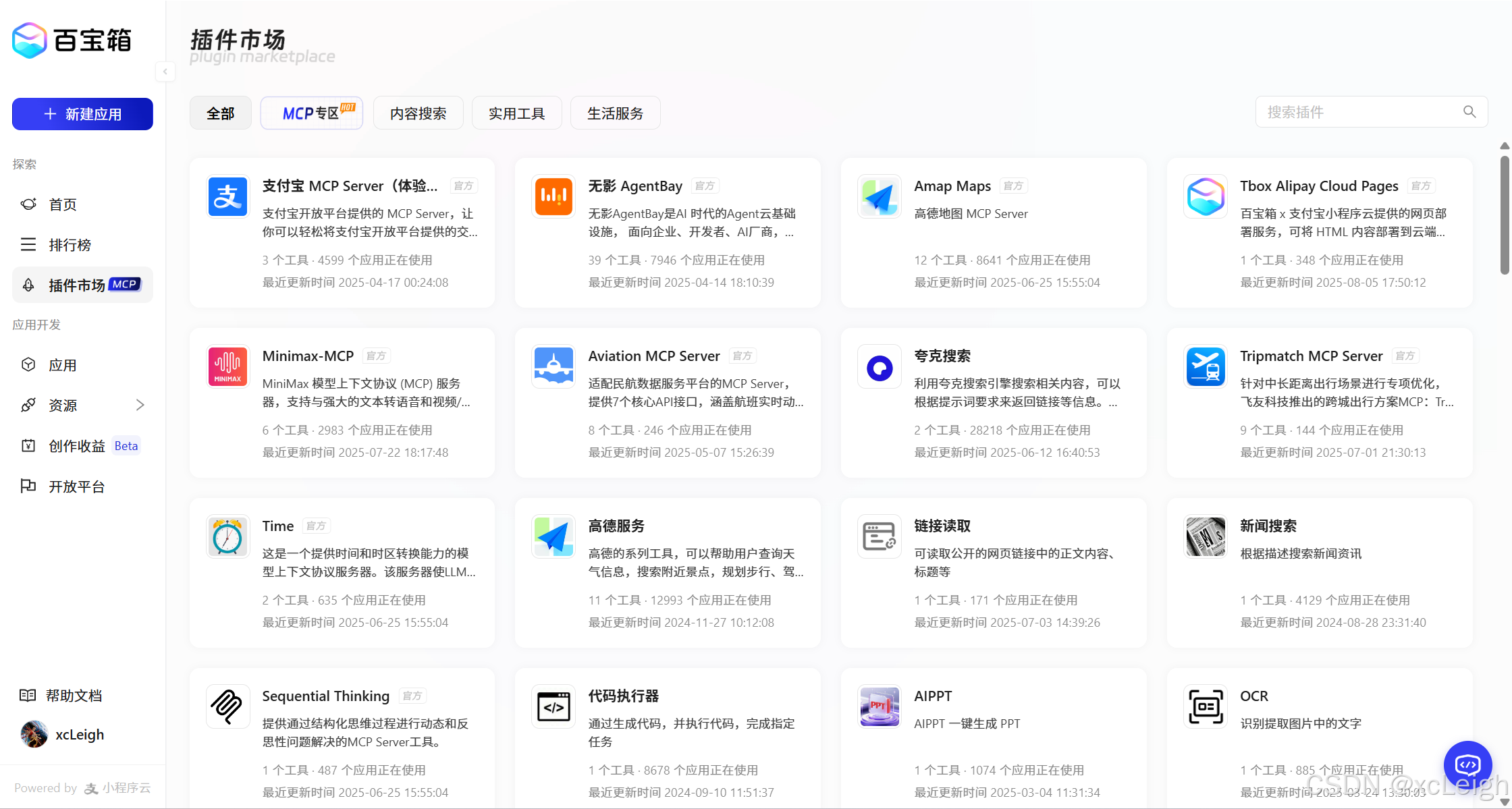
Task: Click the xcLeigh user avatar
Action: (34, 734)
